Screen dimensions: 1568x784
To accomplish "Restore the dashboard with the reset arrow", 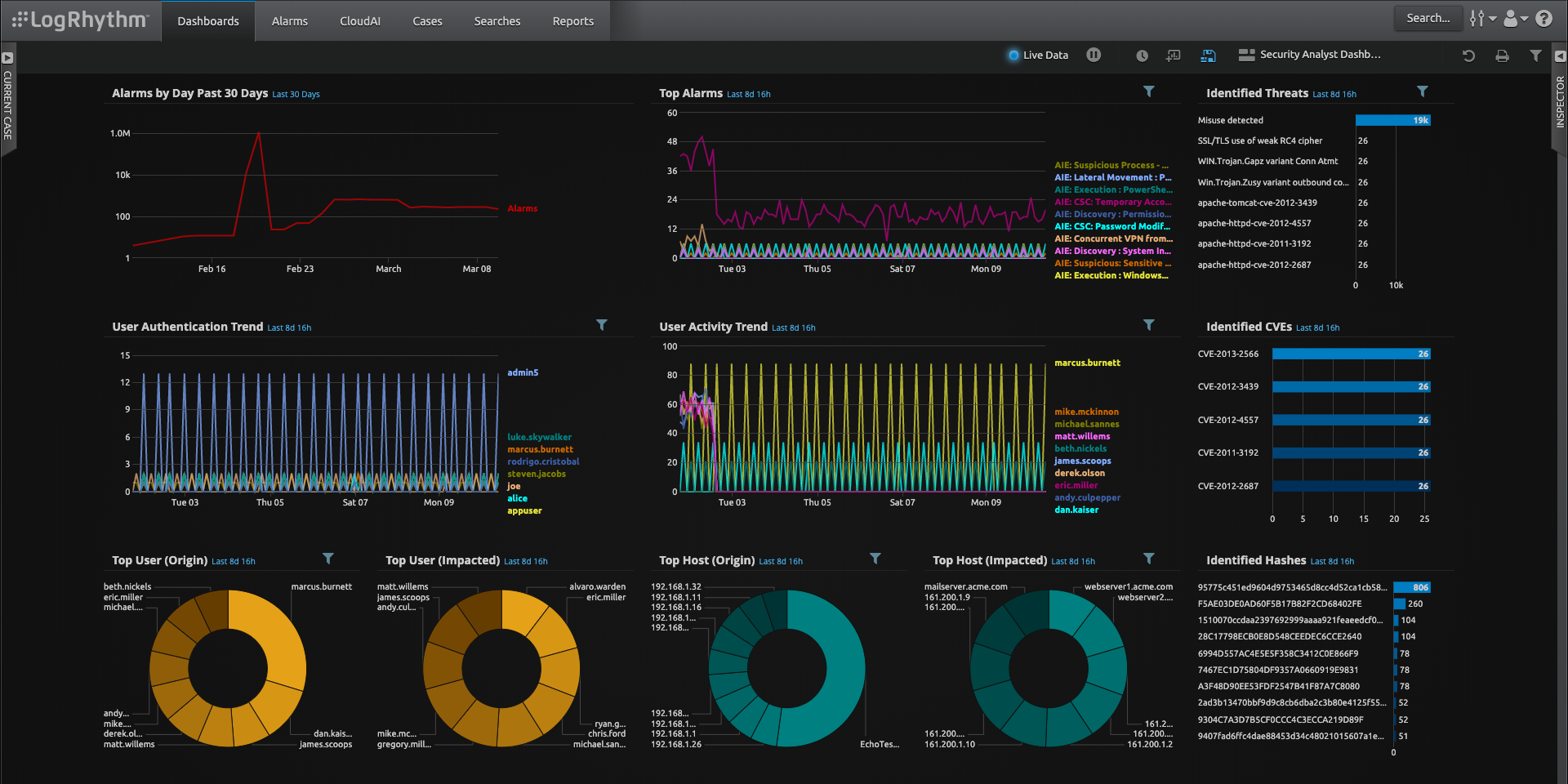I will coord(1468,55).
